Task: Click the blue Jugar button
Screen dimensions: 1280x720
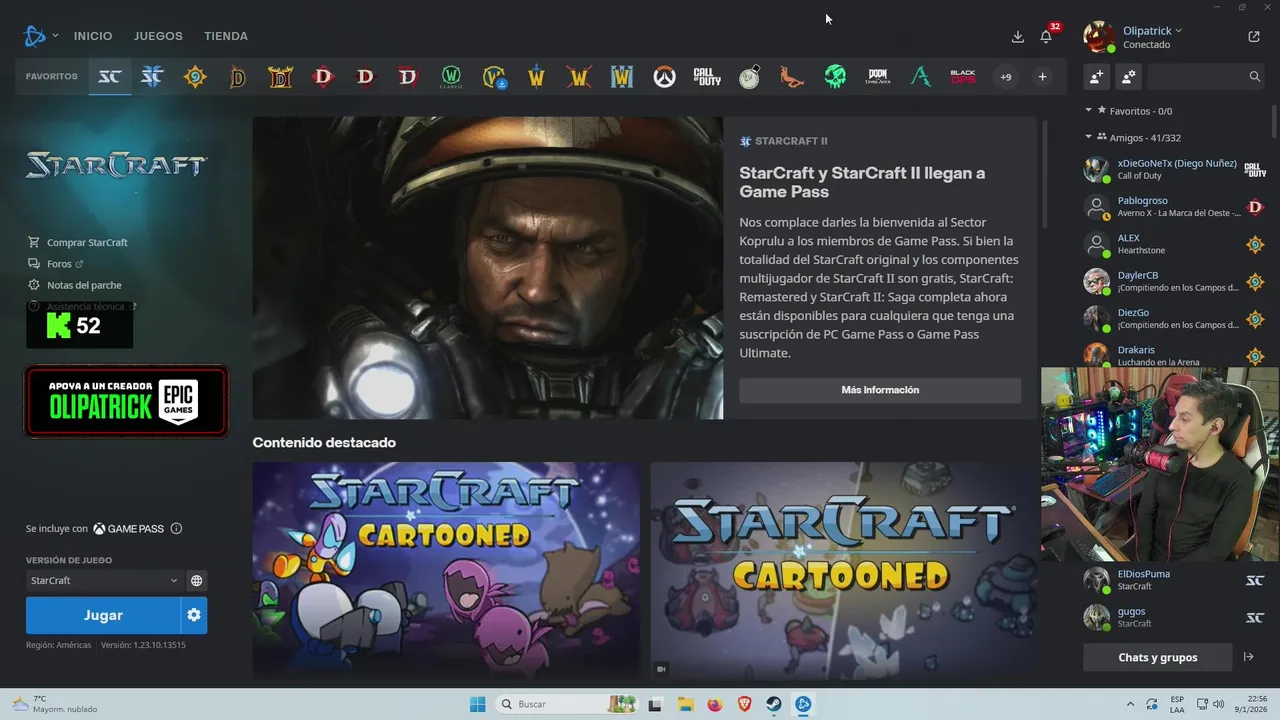Action: 103,615
